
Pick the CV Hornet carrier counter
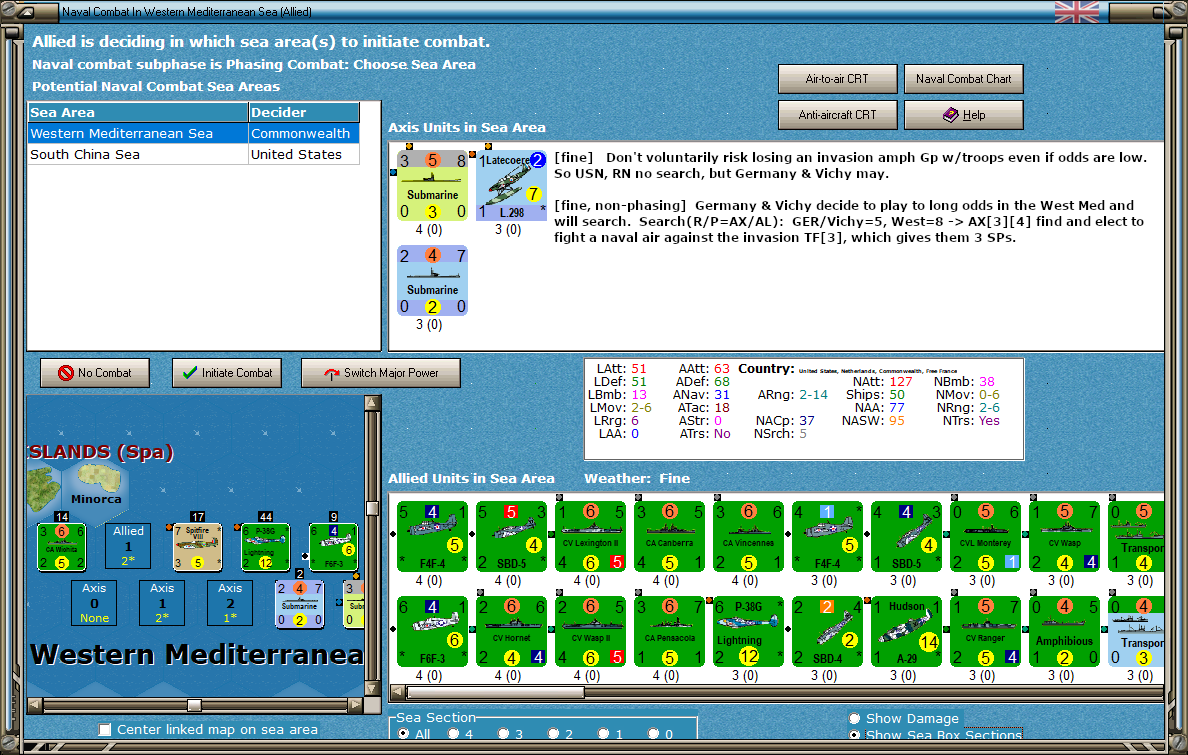[512, 631]
